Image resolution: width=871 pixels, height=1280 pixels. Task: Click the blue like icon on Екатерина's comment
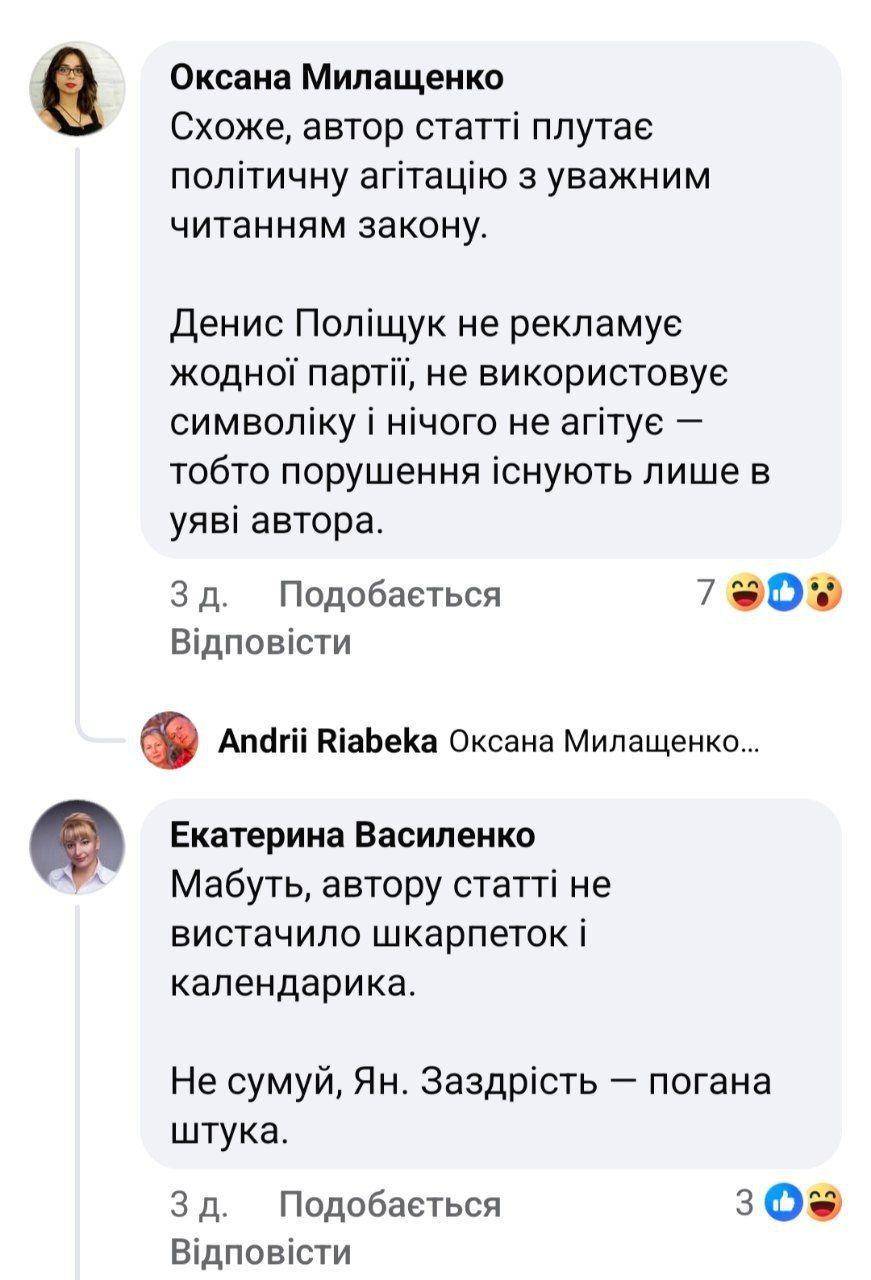(783, 1204)
